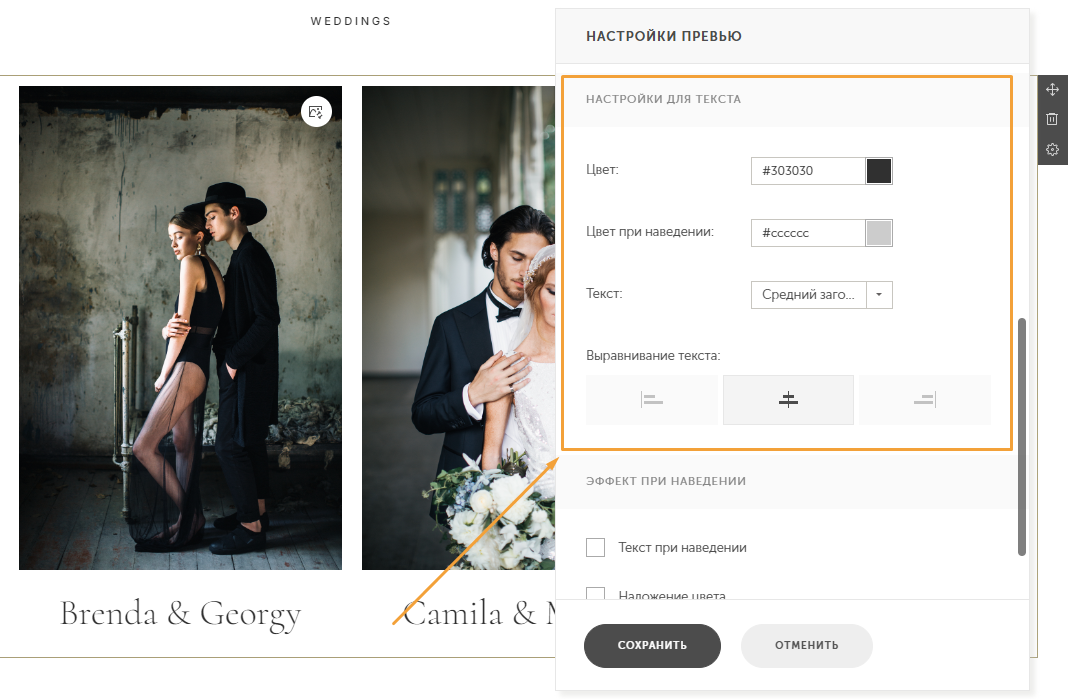Align text to the left
Screen dimensions: 1074x699
click(x=652, y=400)
